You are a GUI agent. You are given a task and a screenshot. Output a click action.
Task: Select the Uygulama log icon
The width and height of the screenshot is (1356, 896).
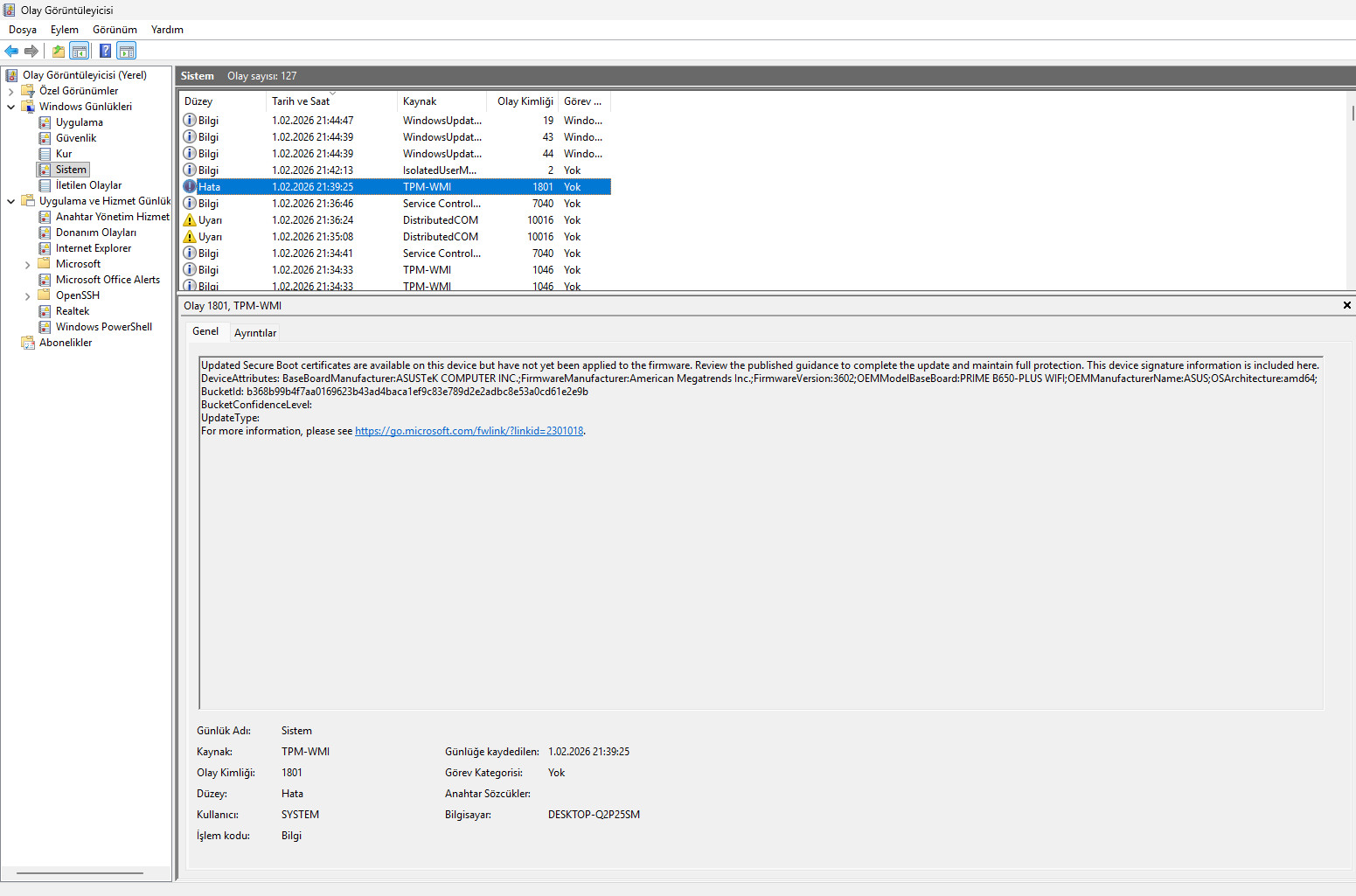point(45,122)
